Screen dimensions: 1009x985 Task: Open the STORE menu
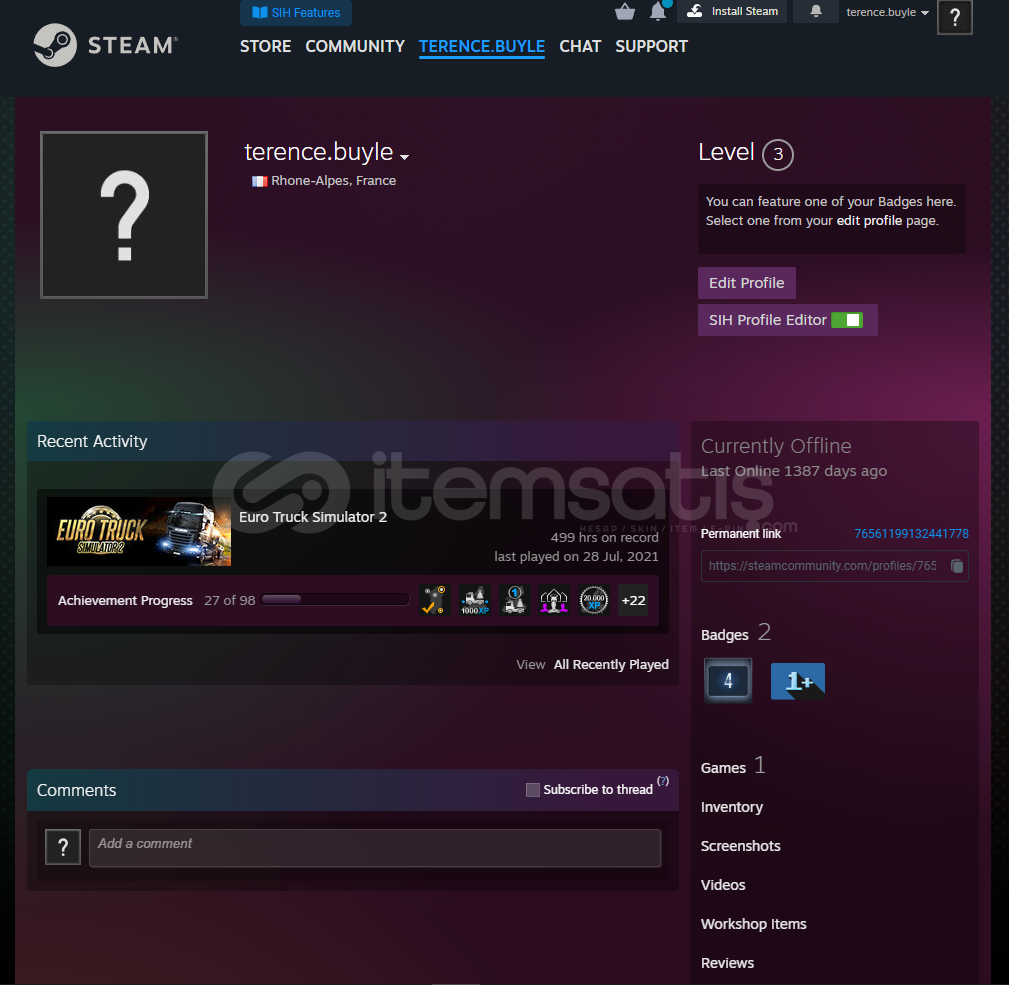[x=266, y=46]
